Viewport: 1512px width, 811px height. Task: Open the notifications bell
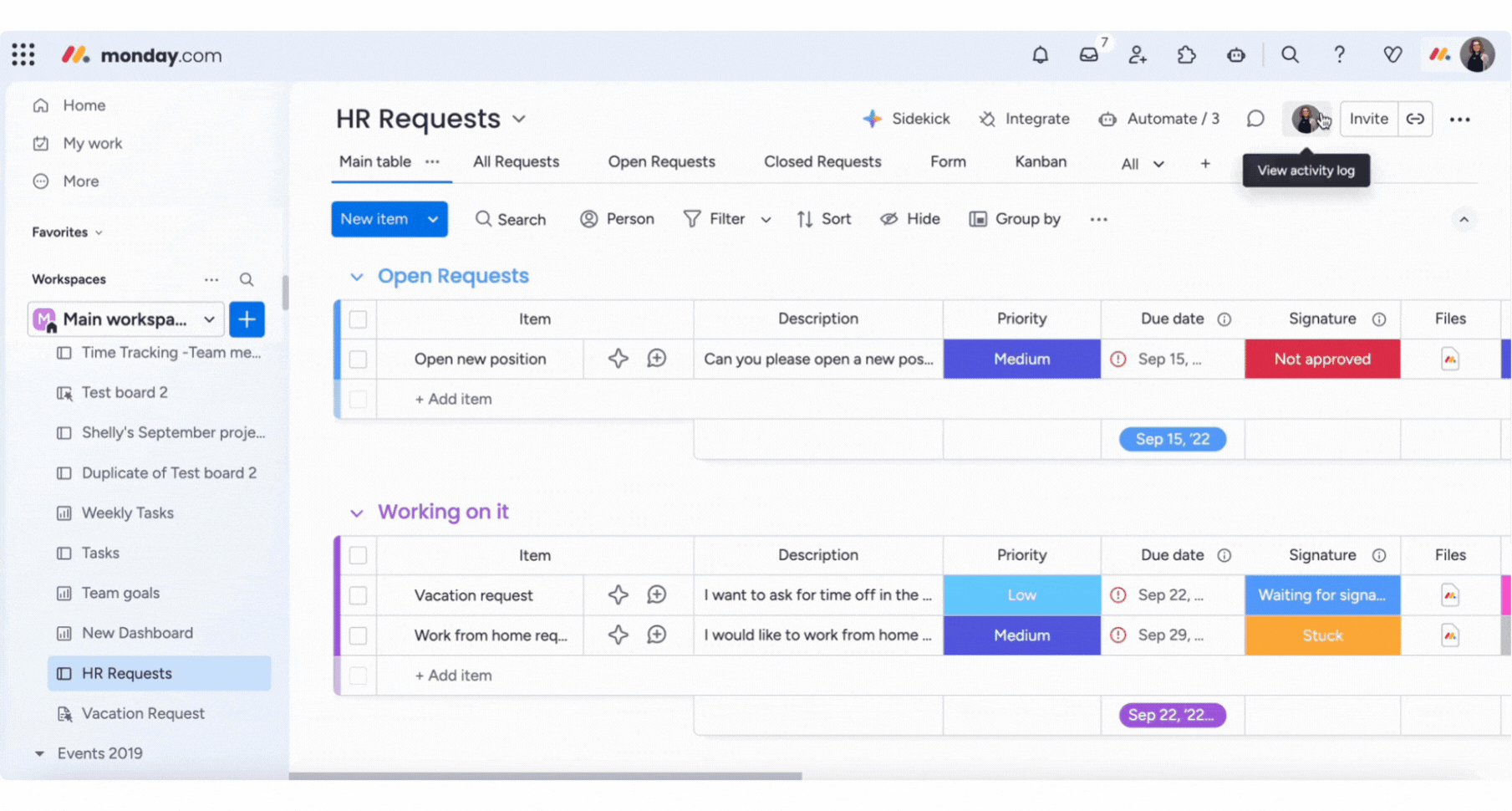coord(1040,55)
